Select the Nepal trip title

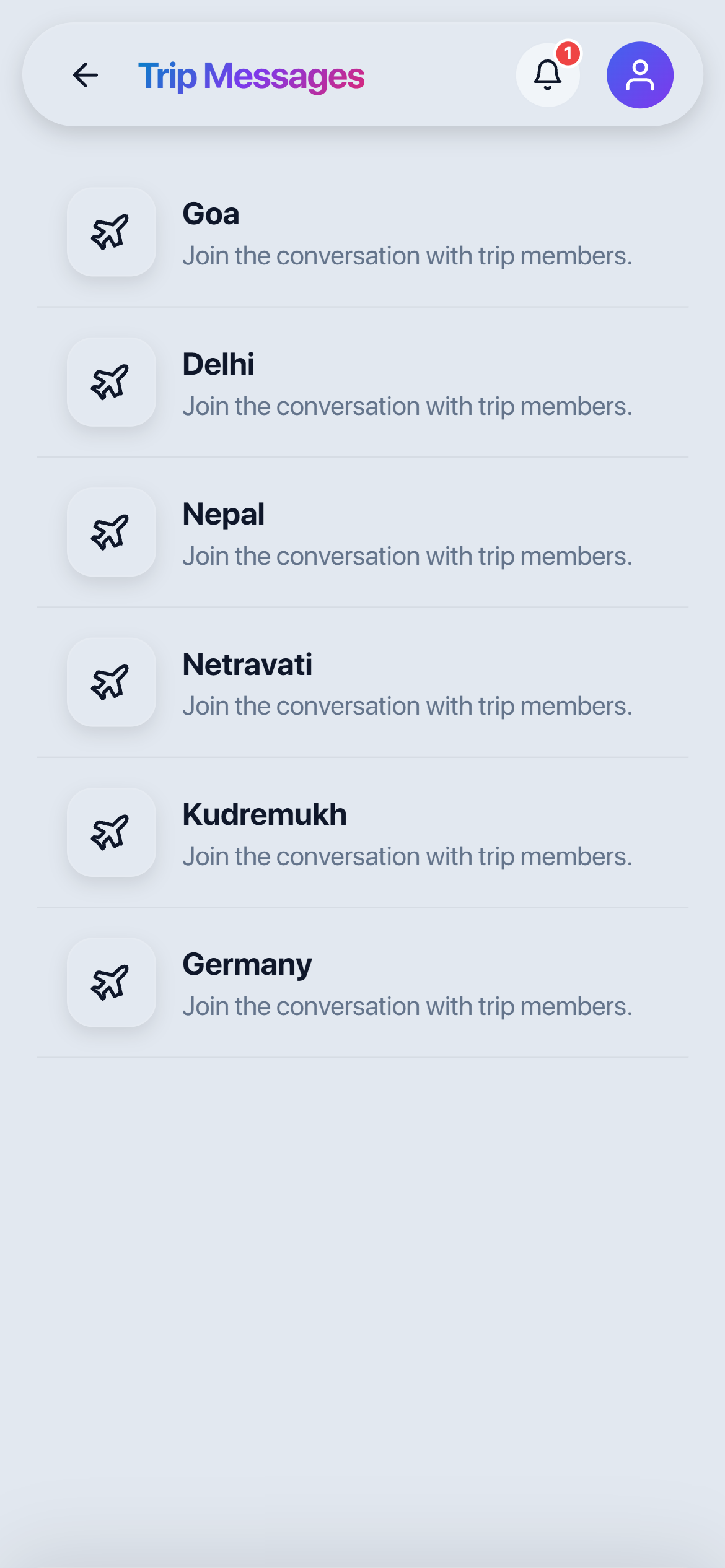pos(223,515)
